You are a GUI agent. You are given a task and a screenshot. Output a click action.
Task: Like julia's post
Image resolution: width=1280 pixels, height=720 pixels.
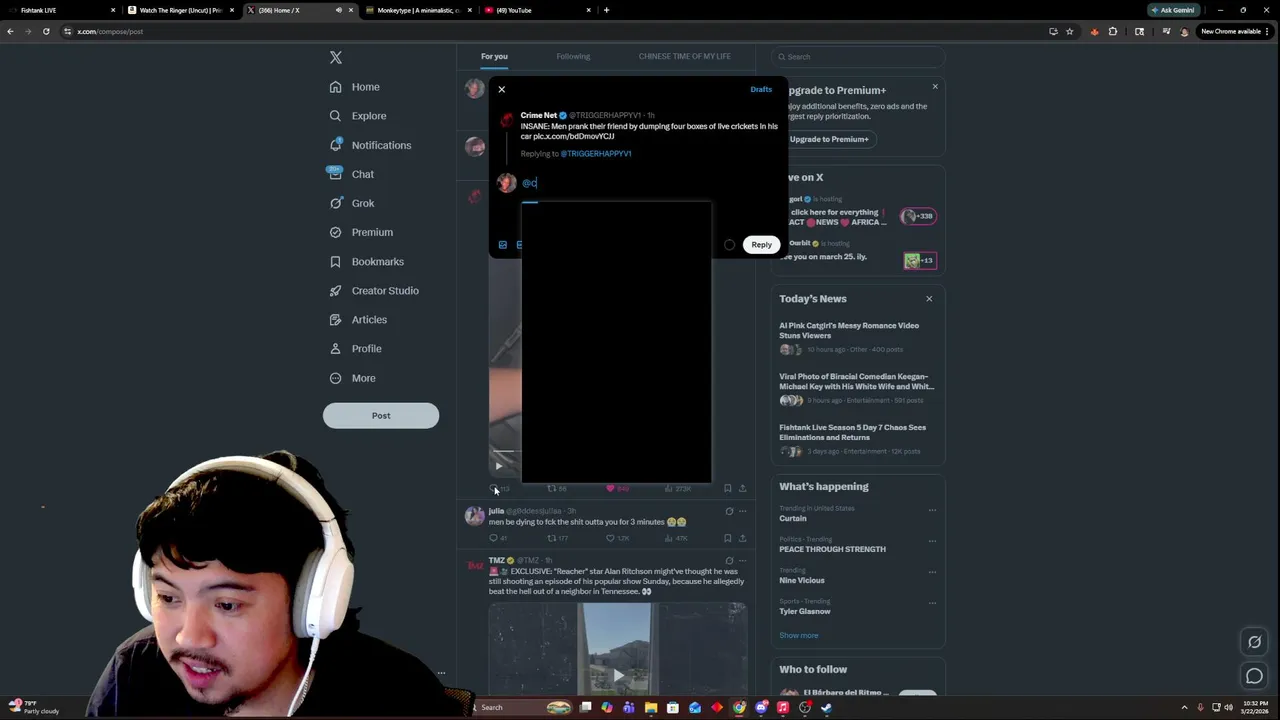[x=610, y=538]
